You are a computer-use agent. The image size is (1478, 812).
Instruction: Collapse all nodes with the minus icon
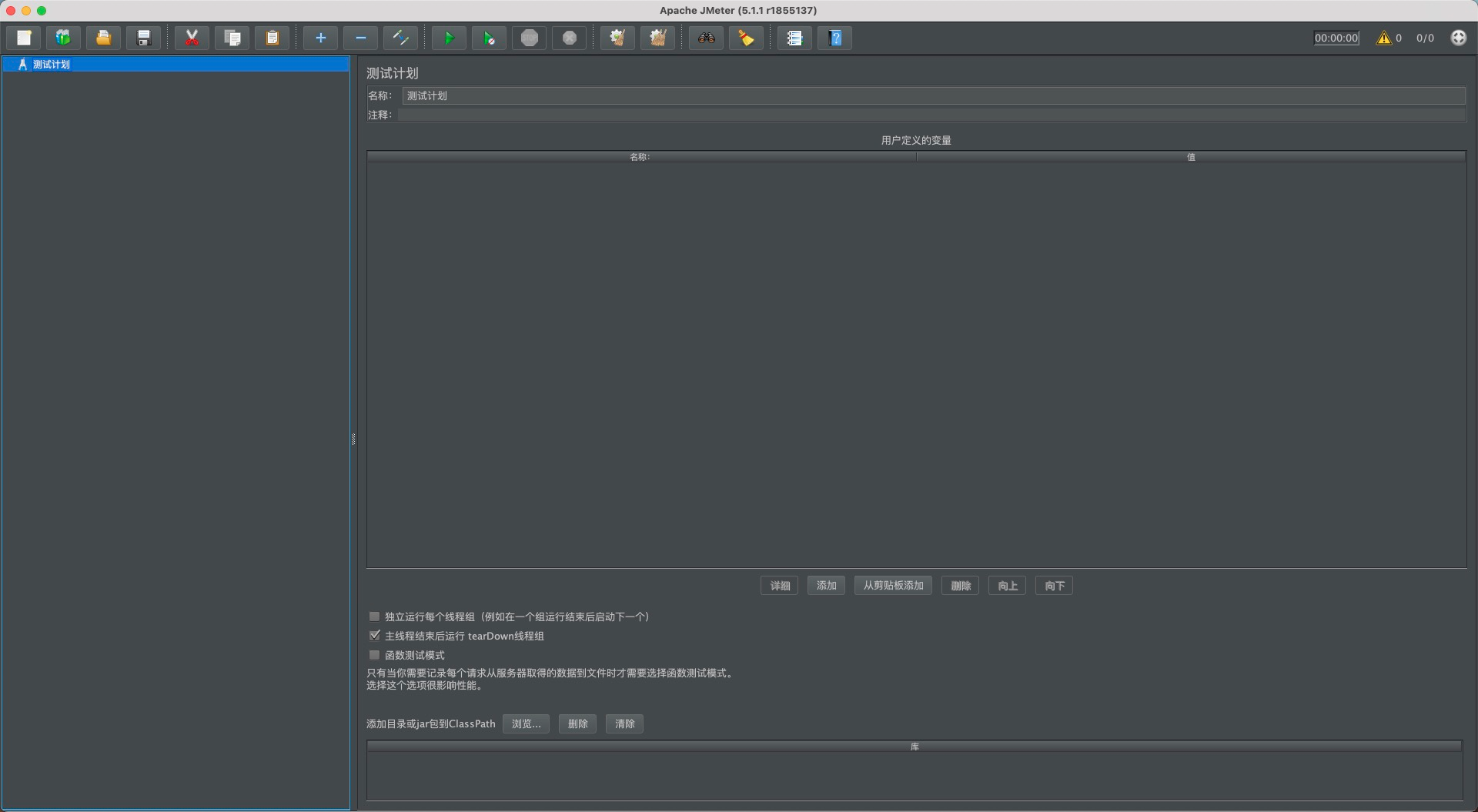pos(360,38)
